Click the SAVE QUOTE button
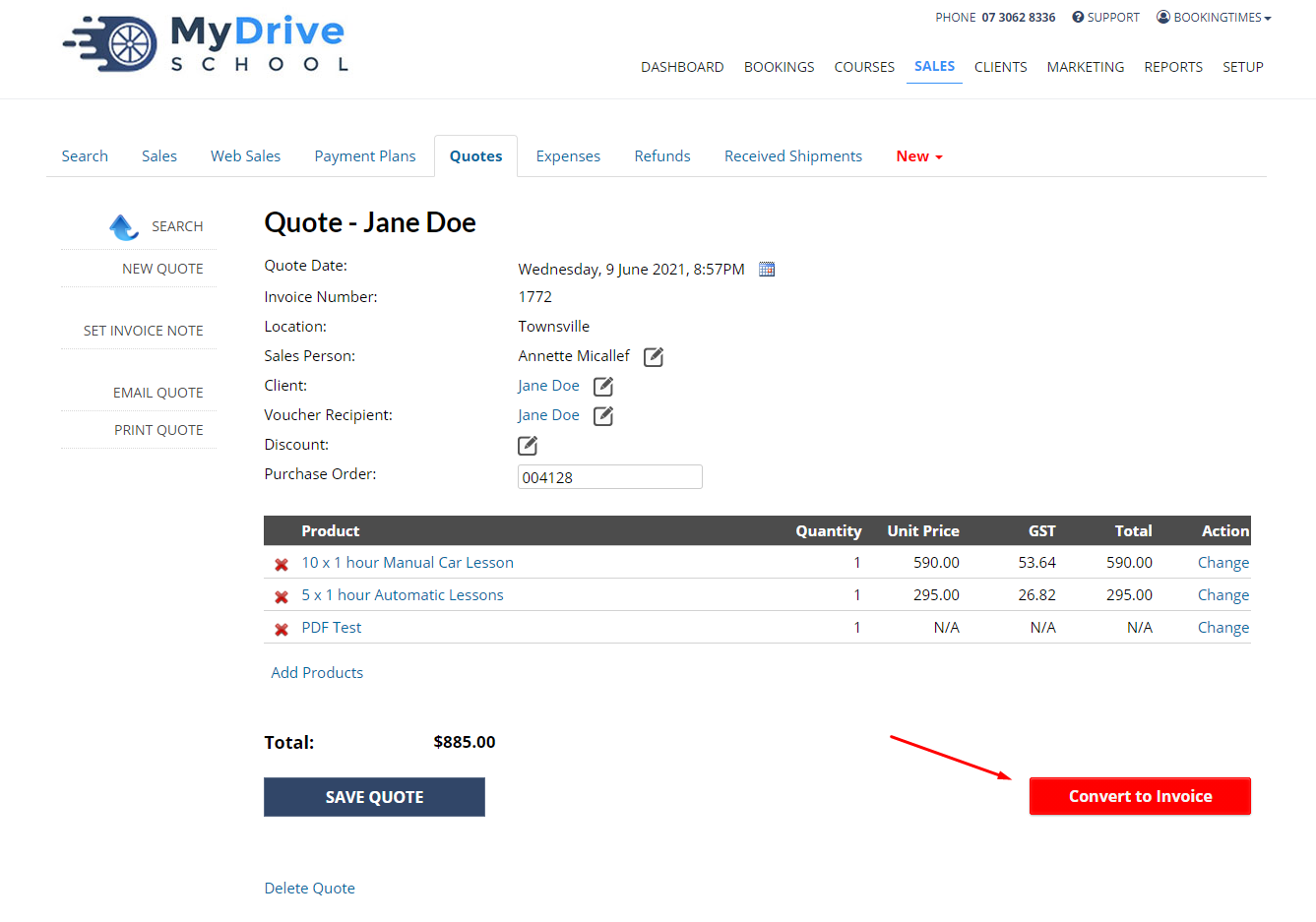1316x922 pixels. point(374,797)
